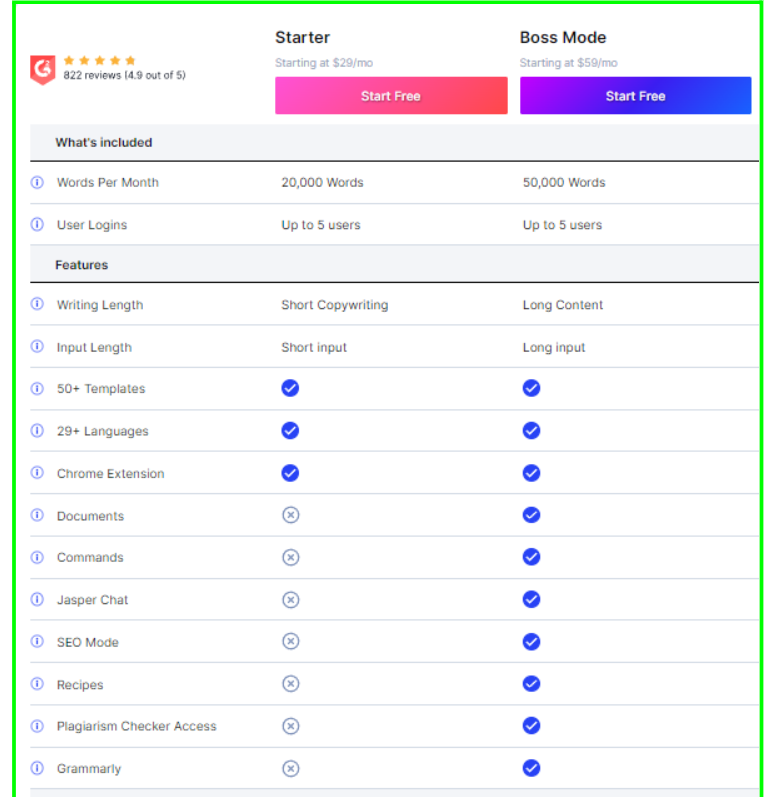
Task: Click Starter checkmark for 50+ Templates
Action: pyautogui.click(x=290, y=388)
